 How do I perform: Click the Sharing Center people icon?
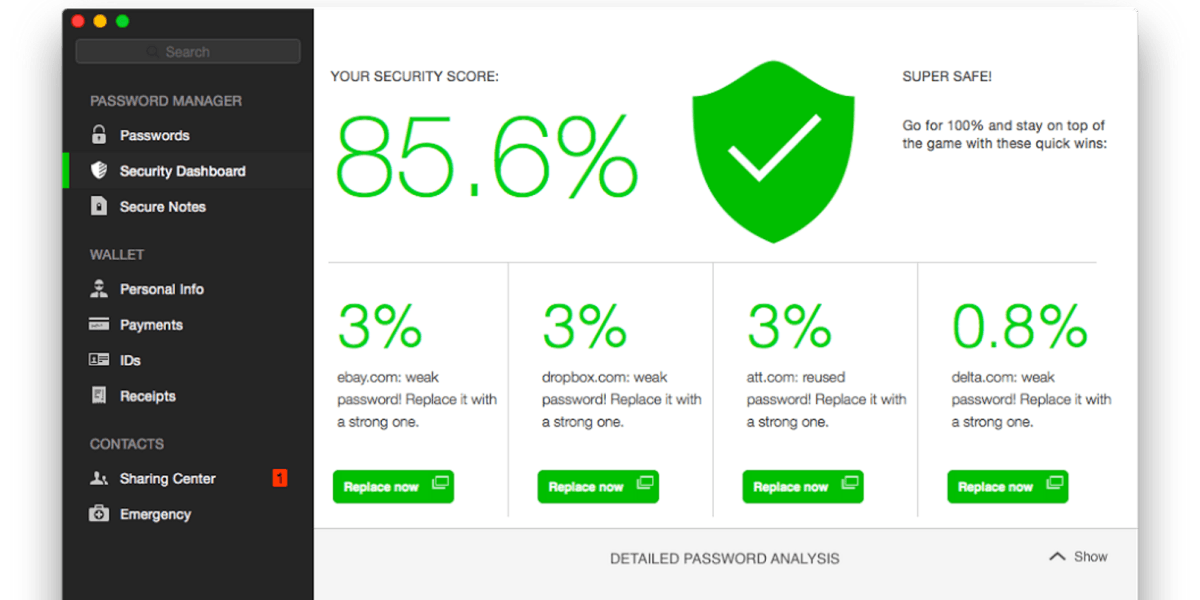coord(99,479)
